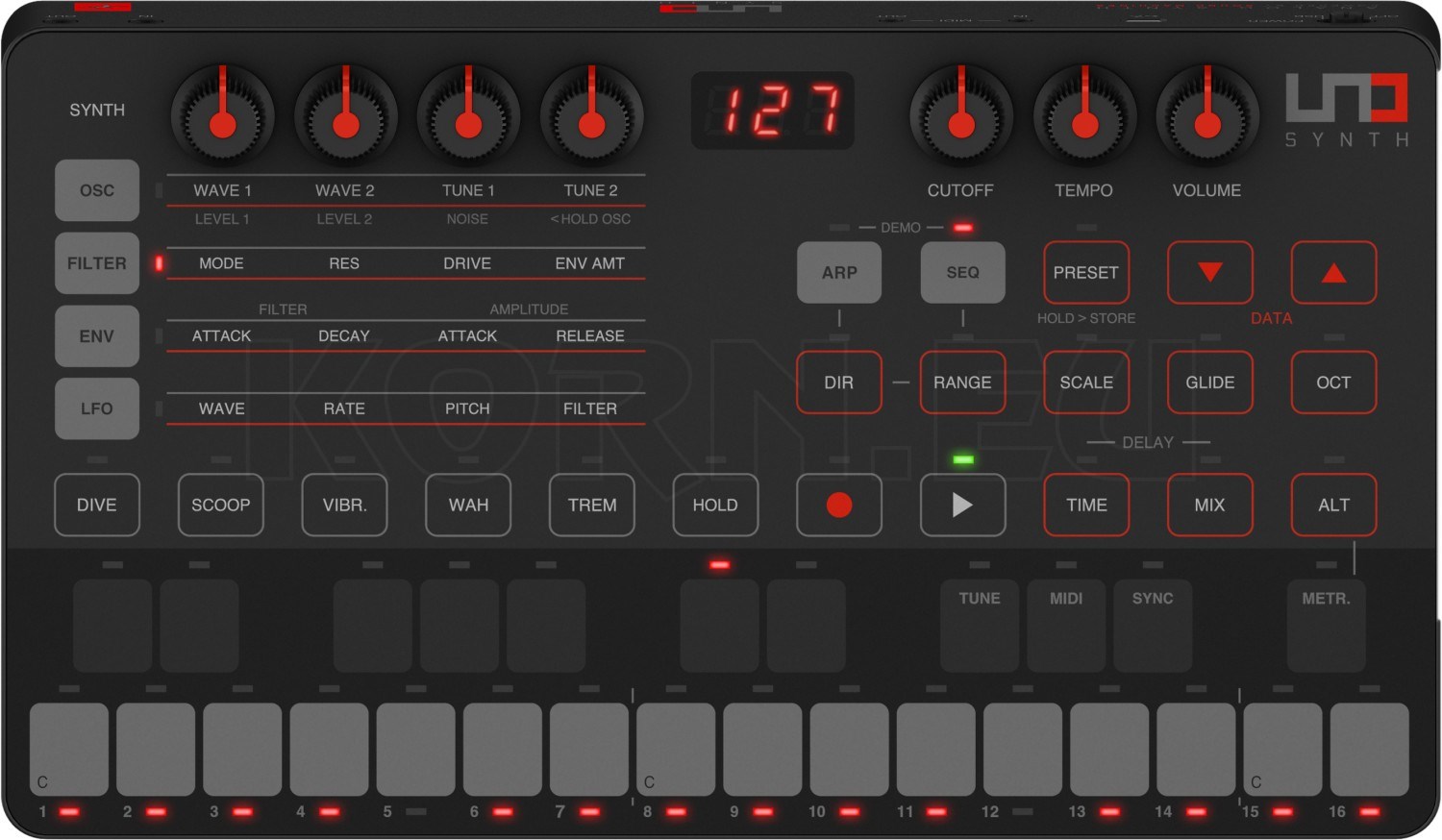1442x840 pixels.
Task: Tap step key 12 on the keyboard
Action: tap(1023, 750)
